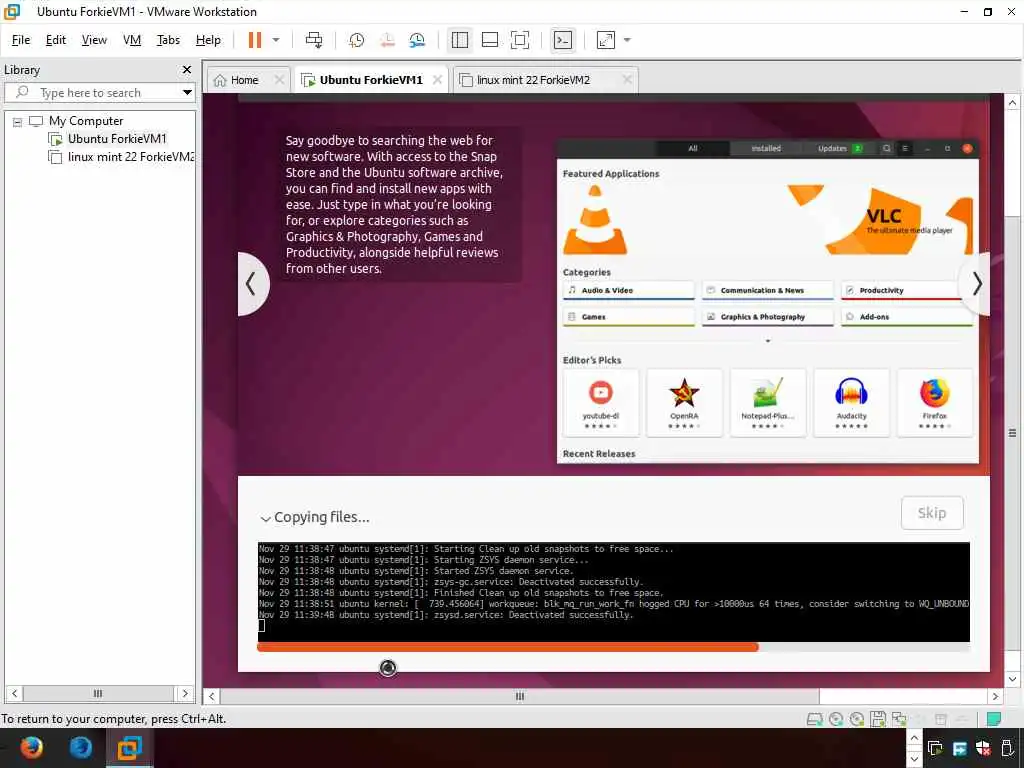Open the VM menu
1024x768 pixels.
tap(132, 40)
